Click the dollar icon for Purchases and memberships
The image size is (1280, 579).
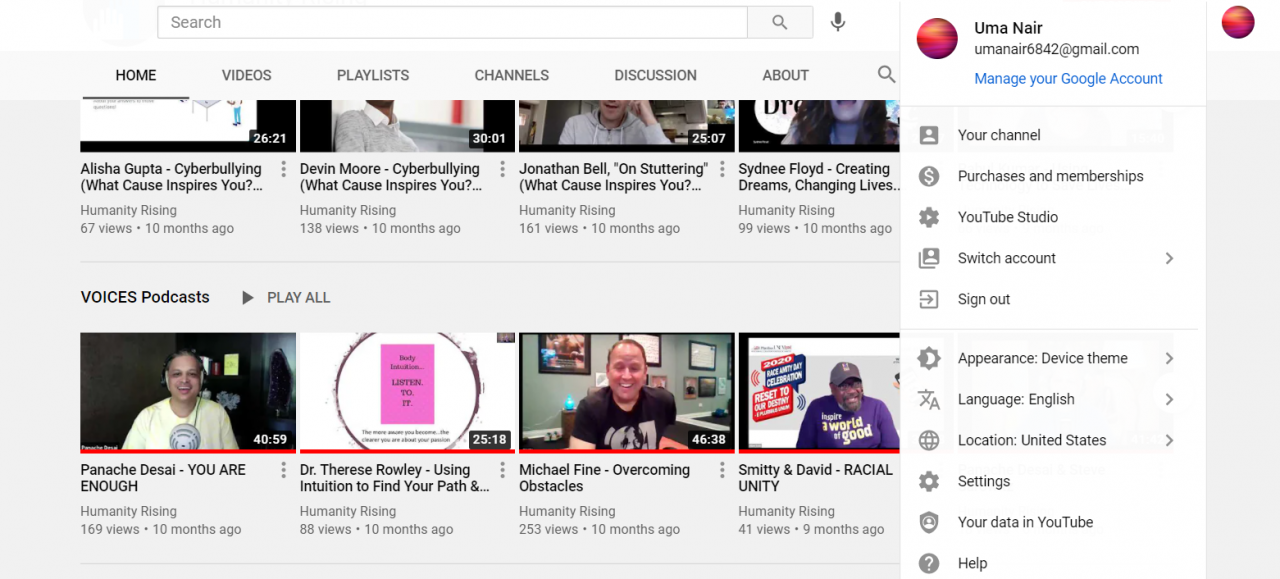coord(929,176)
